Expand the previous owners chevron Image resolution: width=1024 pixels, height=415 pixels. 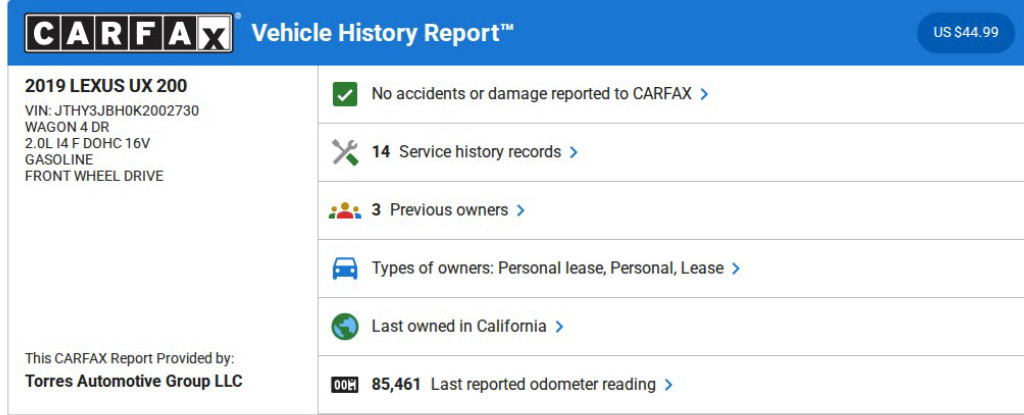521,210
